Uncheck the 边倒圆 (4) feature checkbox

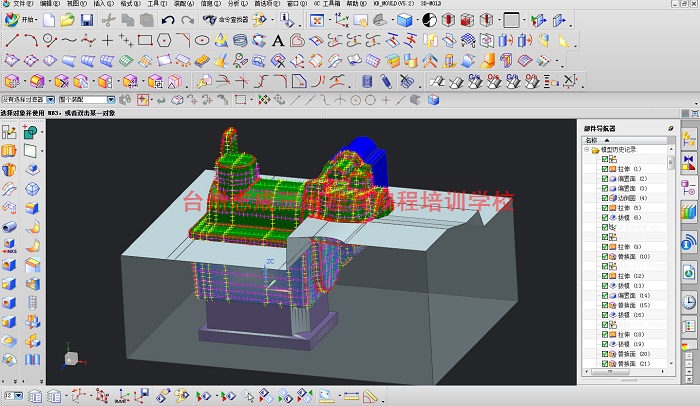605,198
